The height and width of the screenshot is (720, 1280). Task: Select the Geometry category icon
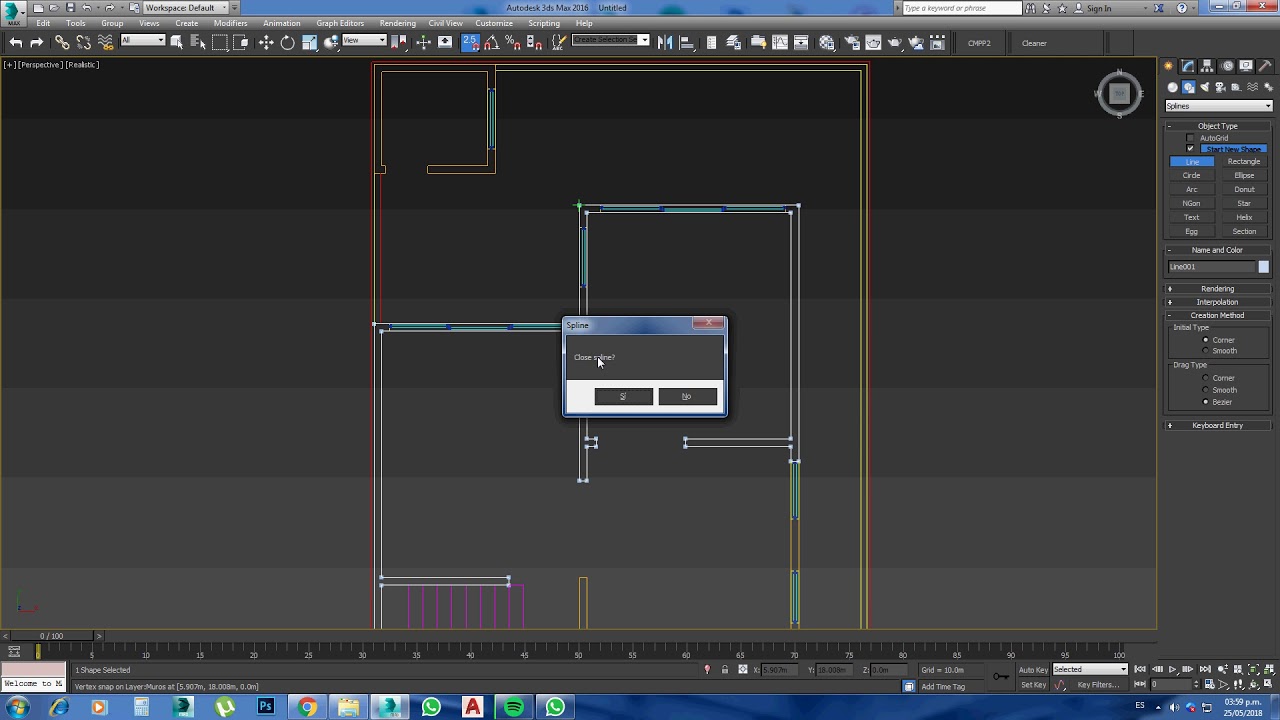click(x=1173, y=87)
